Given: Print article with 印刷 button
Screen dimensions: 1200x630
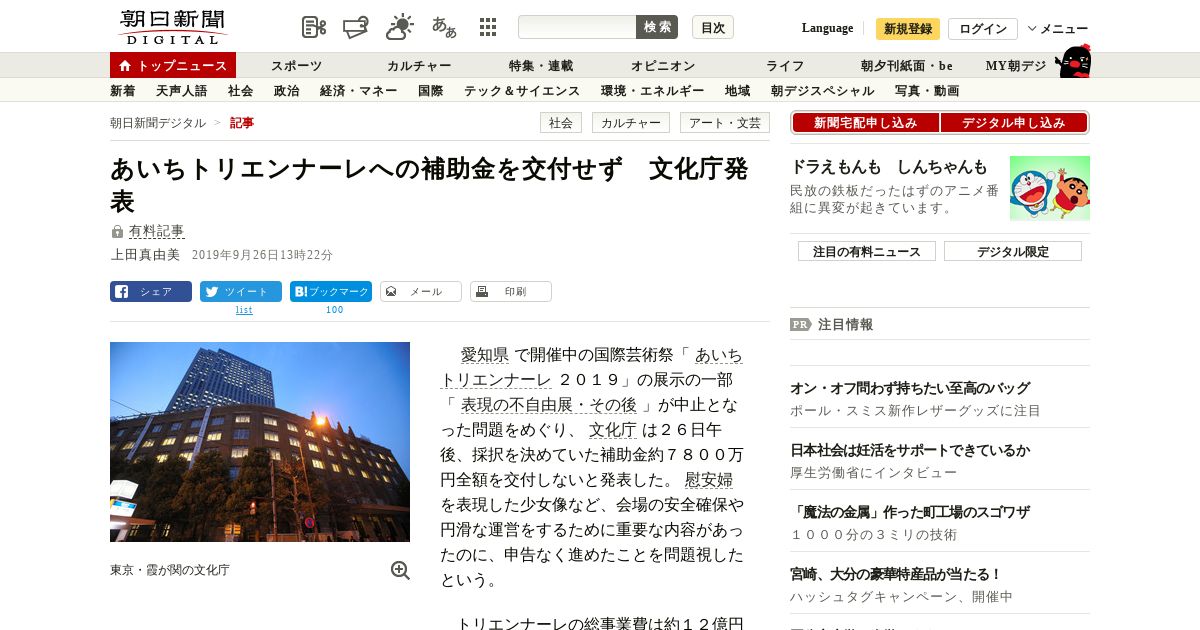Looking at the screenshot, I should 511,292.
